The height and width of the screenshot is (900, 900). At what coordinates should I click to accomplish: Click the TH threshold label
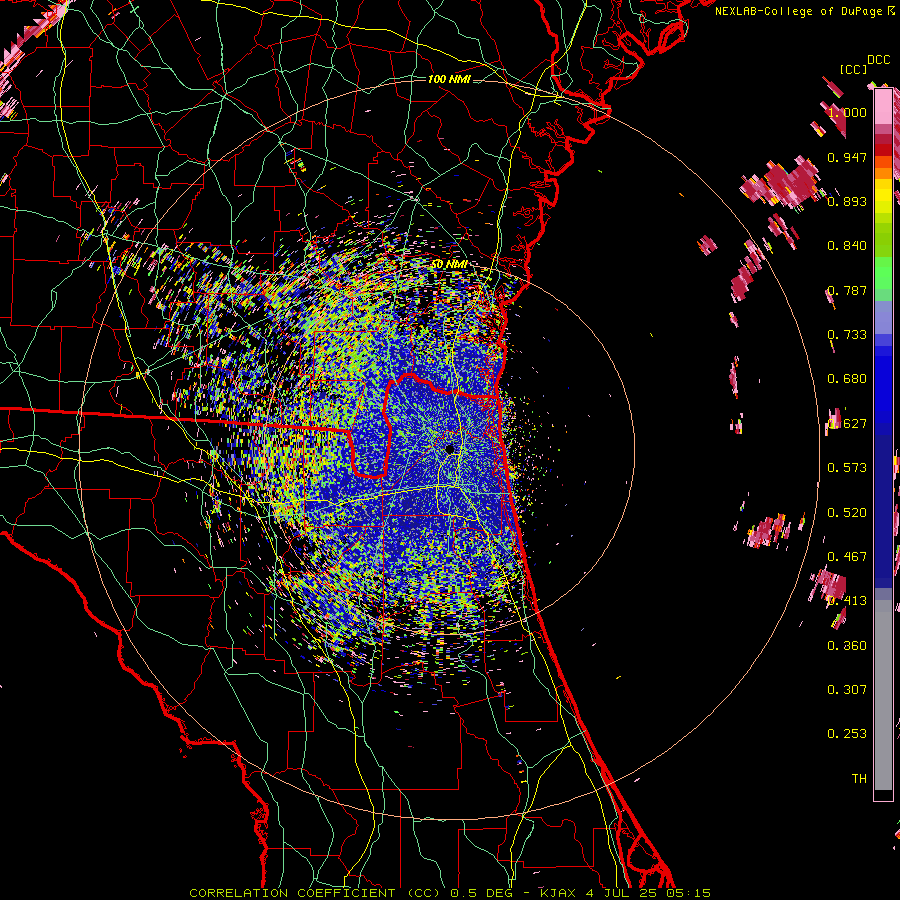tap(859, 779)
